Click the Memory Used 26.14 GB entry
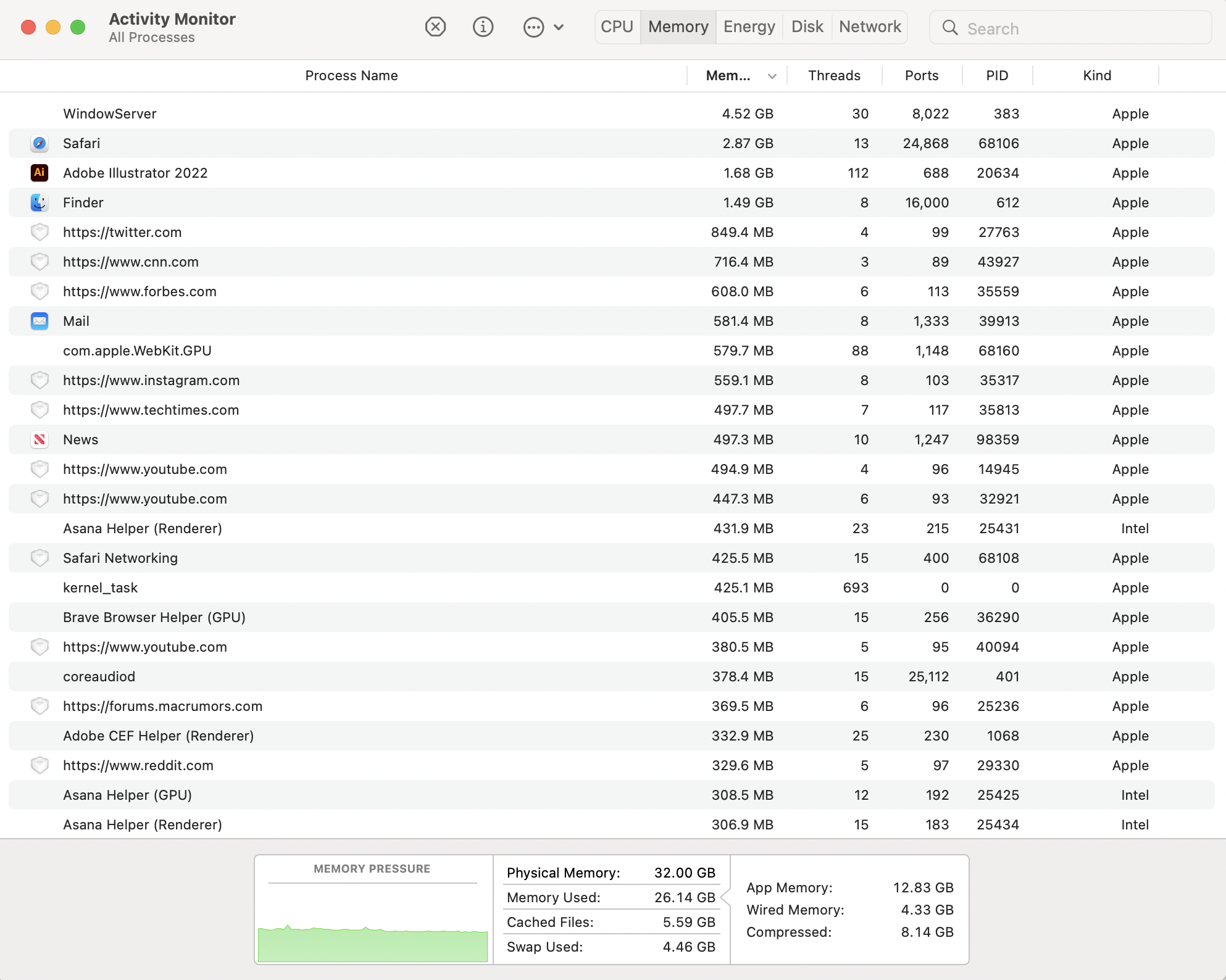Image resolution: width=1226 pixels, height=980 pixels. point(611,897)
